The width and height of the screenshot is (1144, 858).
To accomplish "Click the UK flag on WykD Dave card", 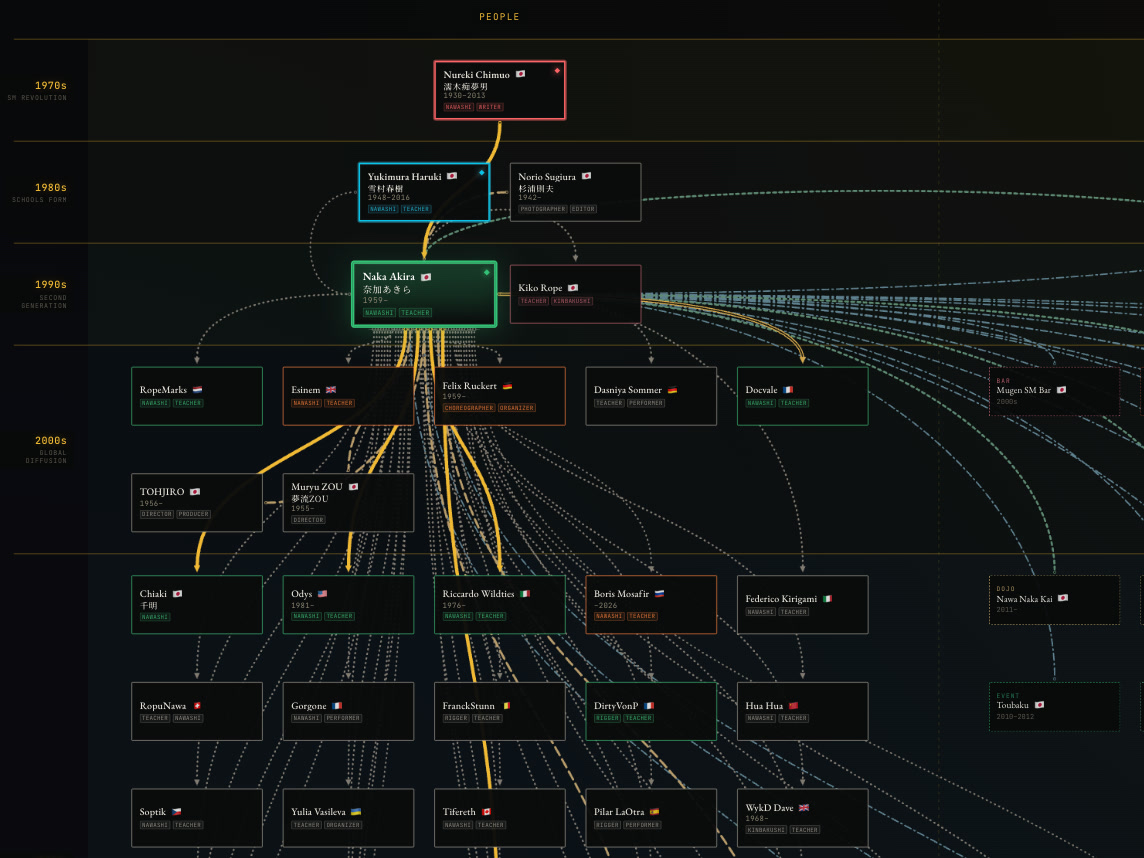I will pyautogui.click(x=804, y=808).
